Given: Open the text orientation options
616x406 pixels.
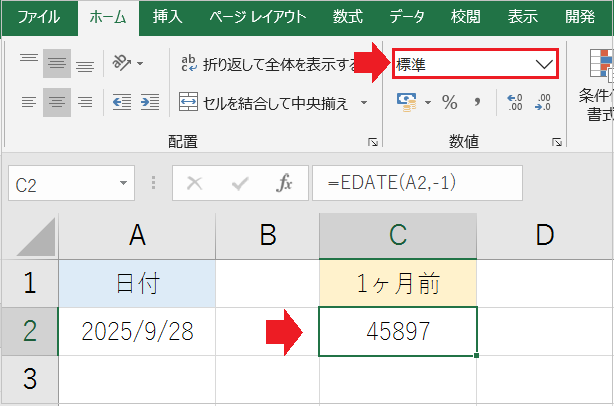Looking at the screenshot, I should pos(127,63).
